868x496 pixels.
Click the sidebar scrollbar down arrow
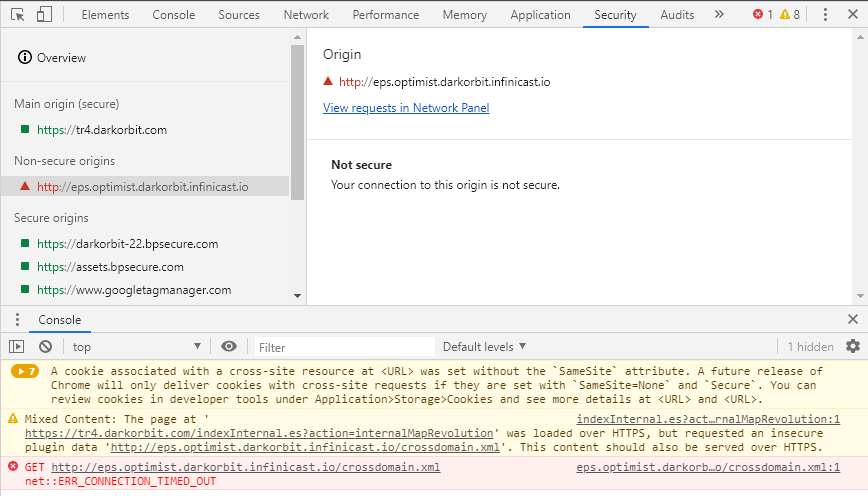298,296
